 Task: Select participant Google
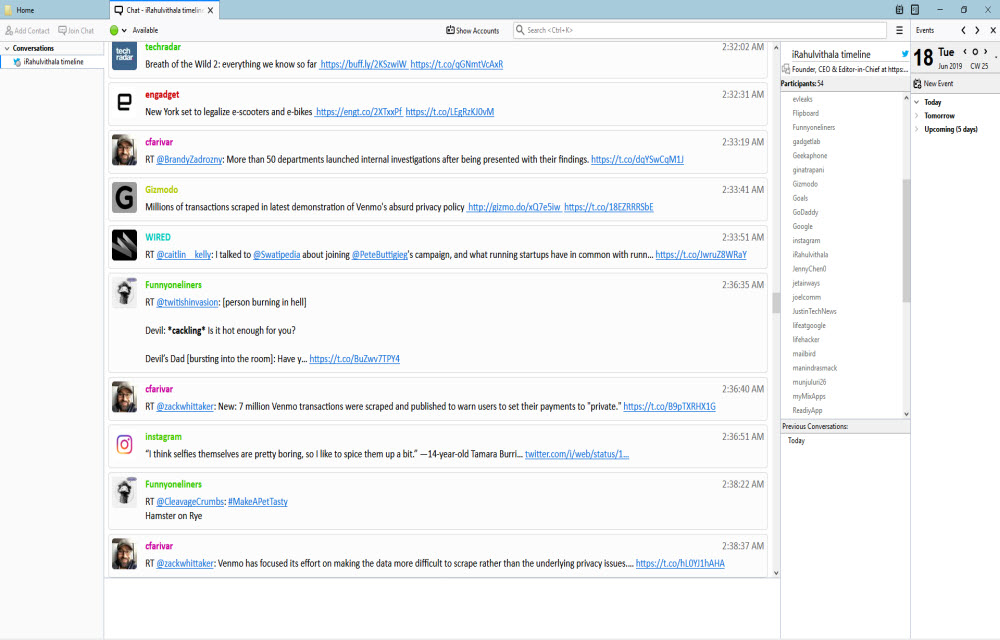[x=802, y=227]
